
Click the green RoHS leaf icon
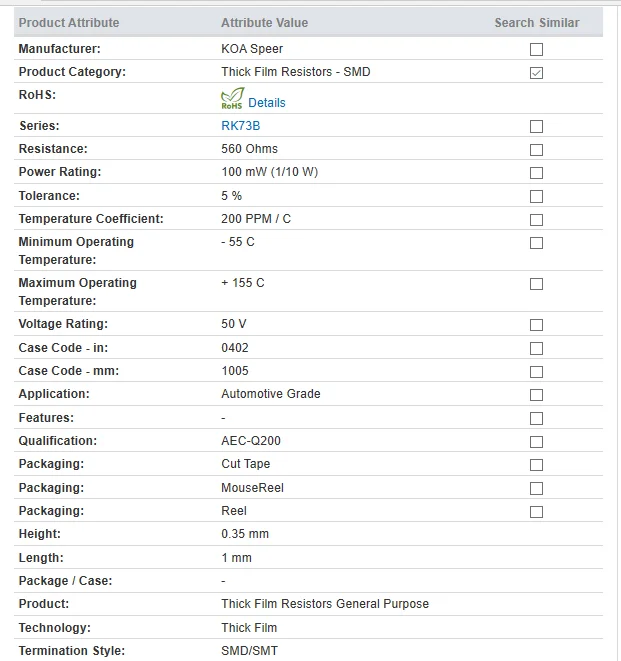point(232,98)
